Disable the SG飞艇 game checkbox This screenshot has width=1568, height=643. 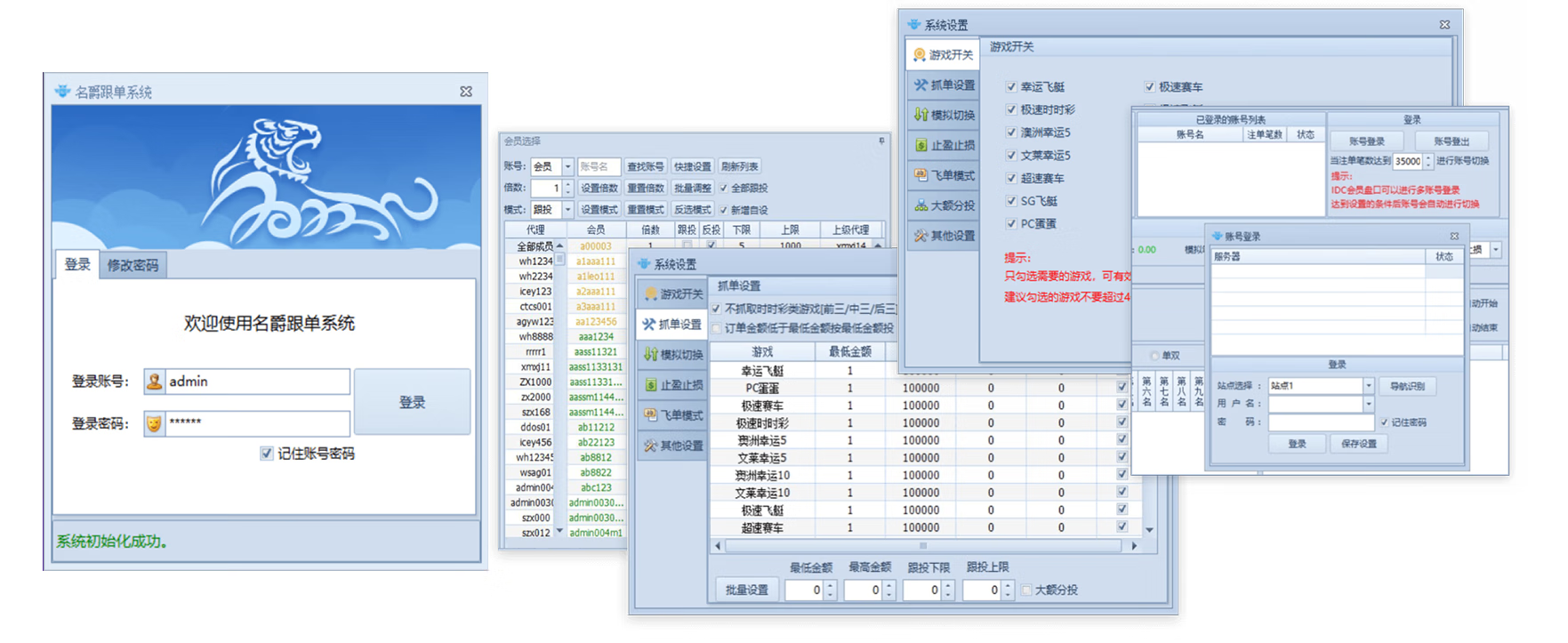click(1010, 201)
